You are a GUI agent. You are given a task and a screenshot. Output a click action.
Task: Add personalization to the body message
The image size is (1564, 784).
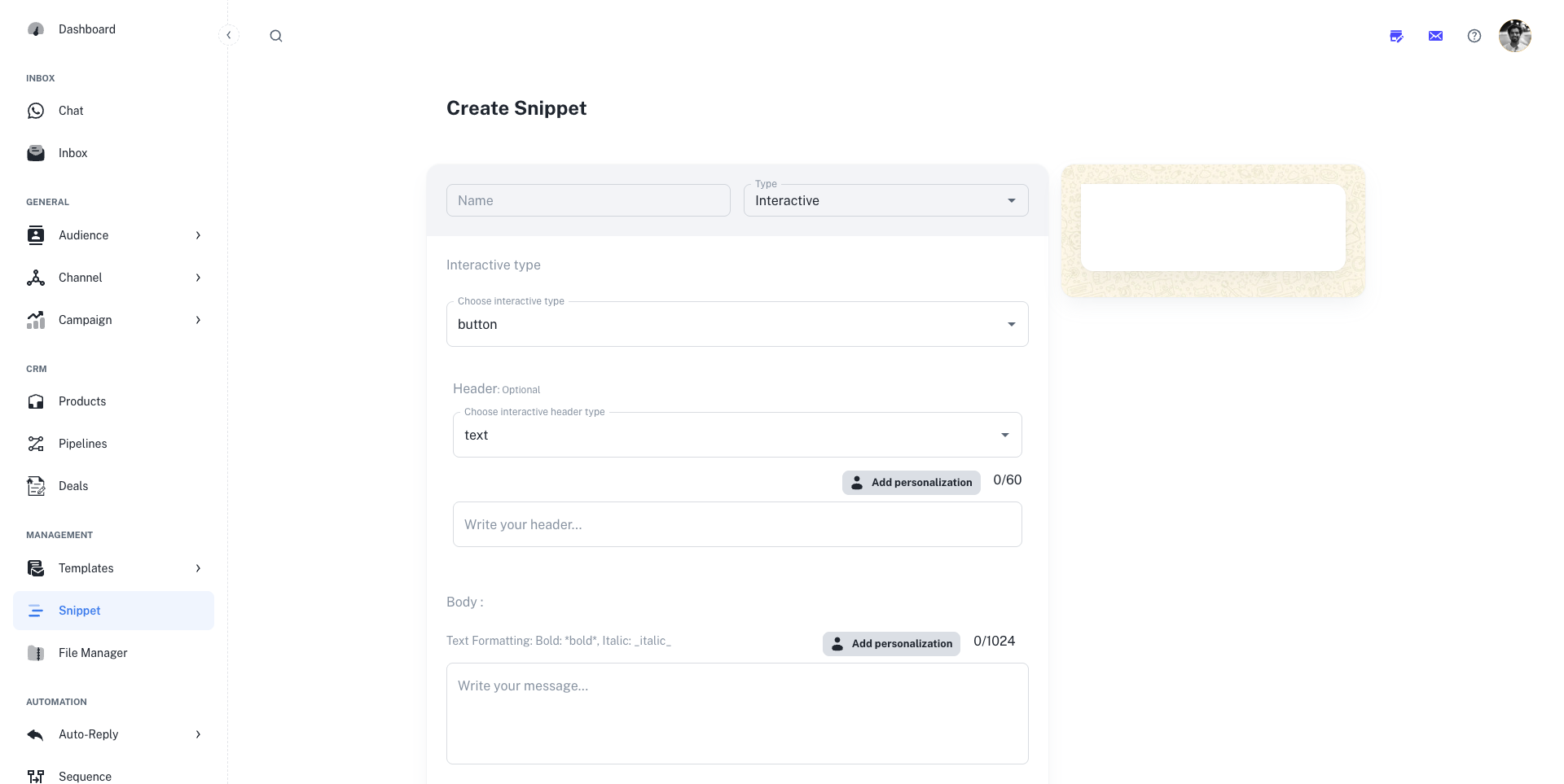click(x=891, y=643)
